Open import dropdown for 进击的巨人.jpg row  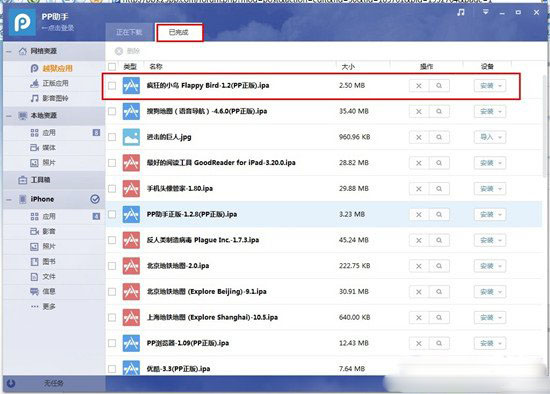pos(500,137)
